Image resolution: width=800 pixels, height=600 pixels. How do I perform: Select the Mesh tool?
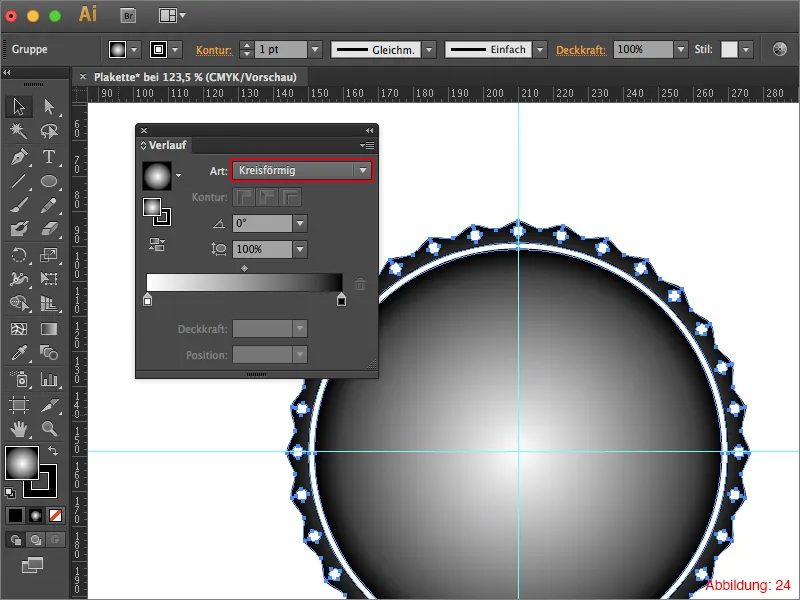19,329
